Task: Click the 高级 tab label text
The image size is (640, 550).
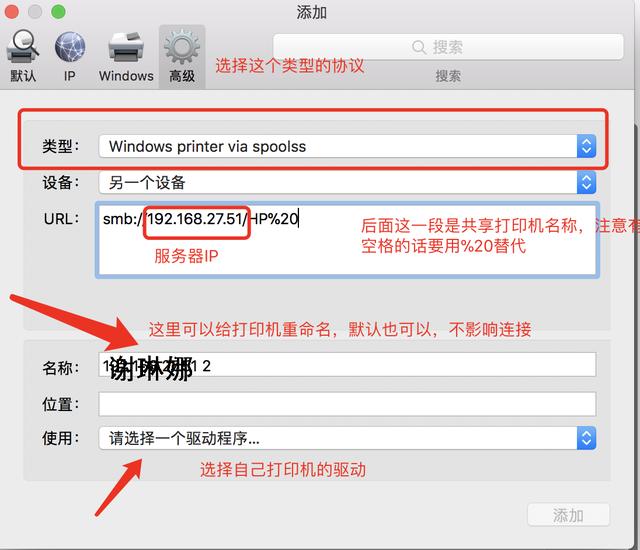Action: (182, 76)
